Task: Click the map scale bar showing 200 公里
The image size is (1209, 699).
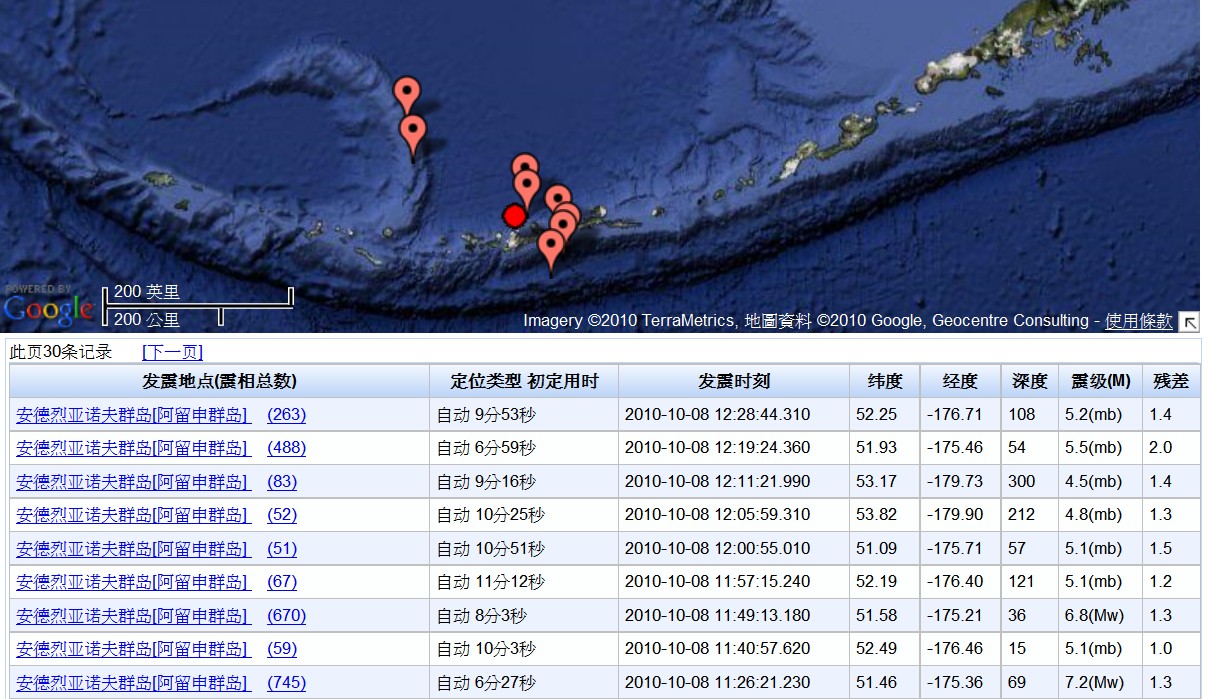Action: click(x=160, y=320)
